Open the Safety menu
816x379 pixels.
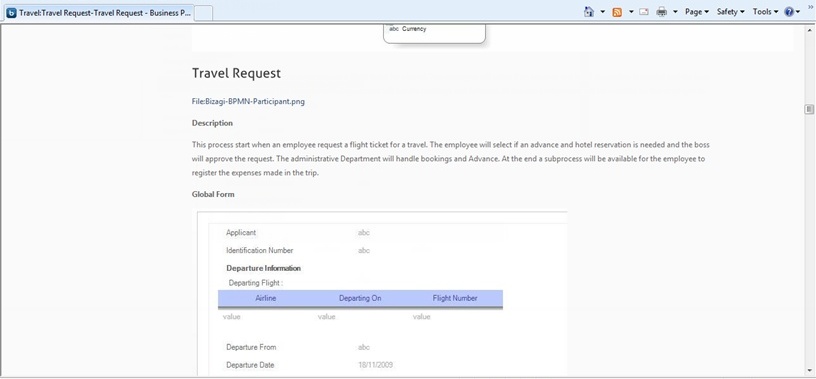click(731, 11)
